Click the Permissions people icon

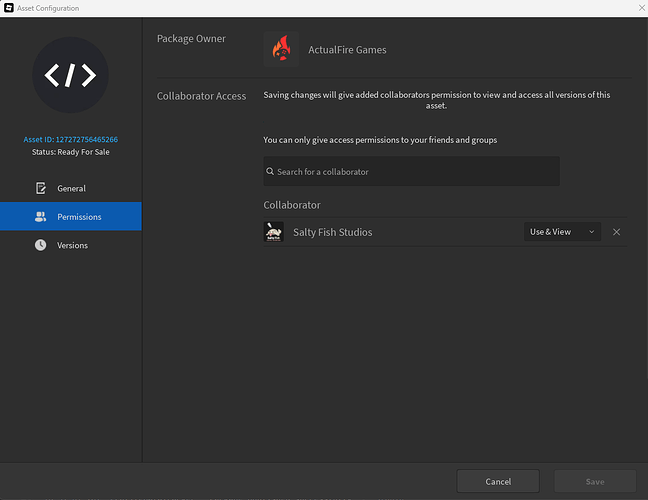pos(41,216)
